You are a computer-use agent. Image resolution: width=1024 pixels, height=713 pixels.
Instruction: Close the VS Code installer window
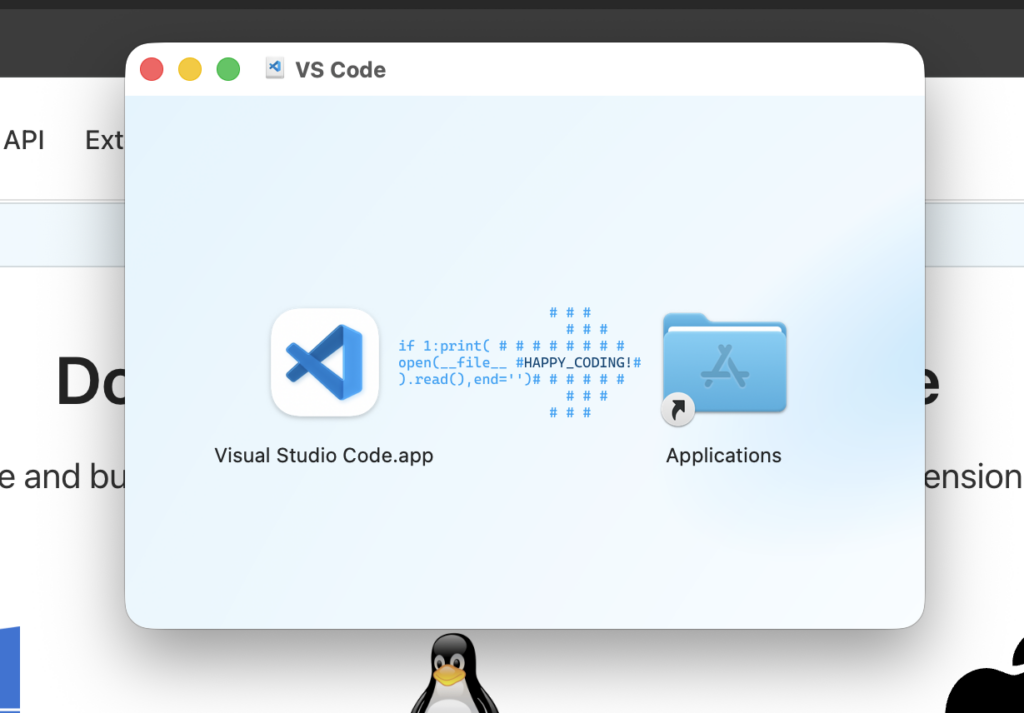tap(151, 69)
